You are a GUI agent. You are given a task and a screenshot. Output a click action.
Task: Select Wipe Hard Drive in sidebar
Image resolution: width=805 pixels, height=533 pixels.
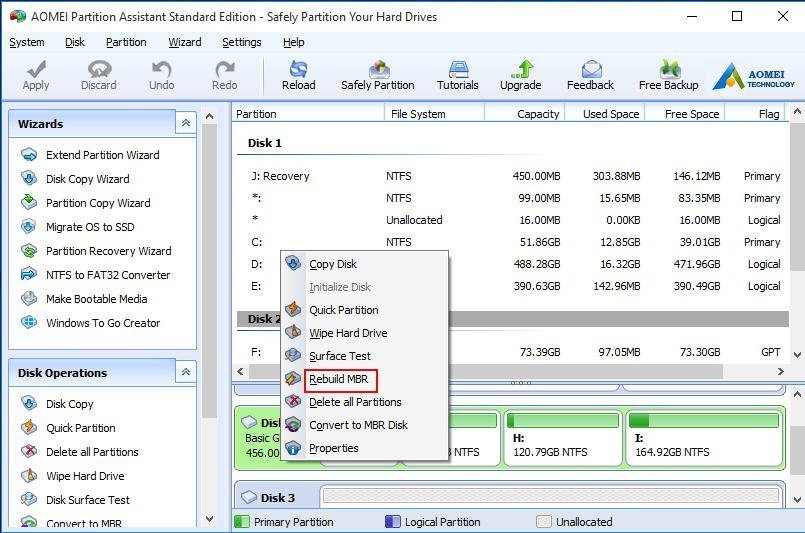point(85,476)
